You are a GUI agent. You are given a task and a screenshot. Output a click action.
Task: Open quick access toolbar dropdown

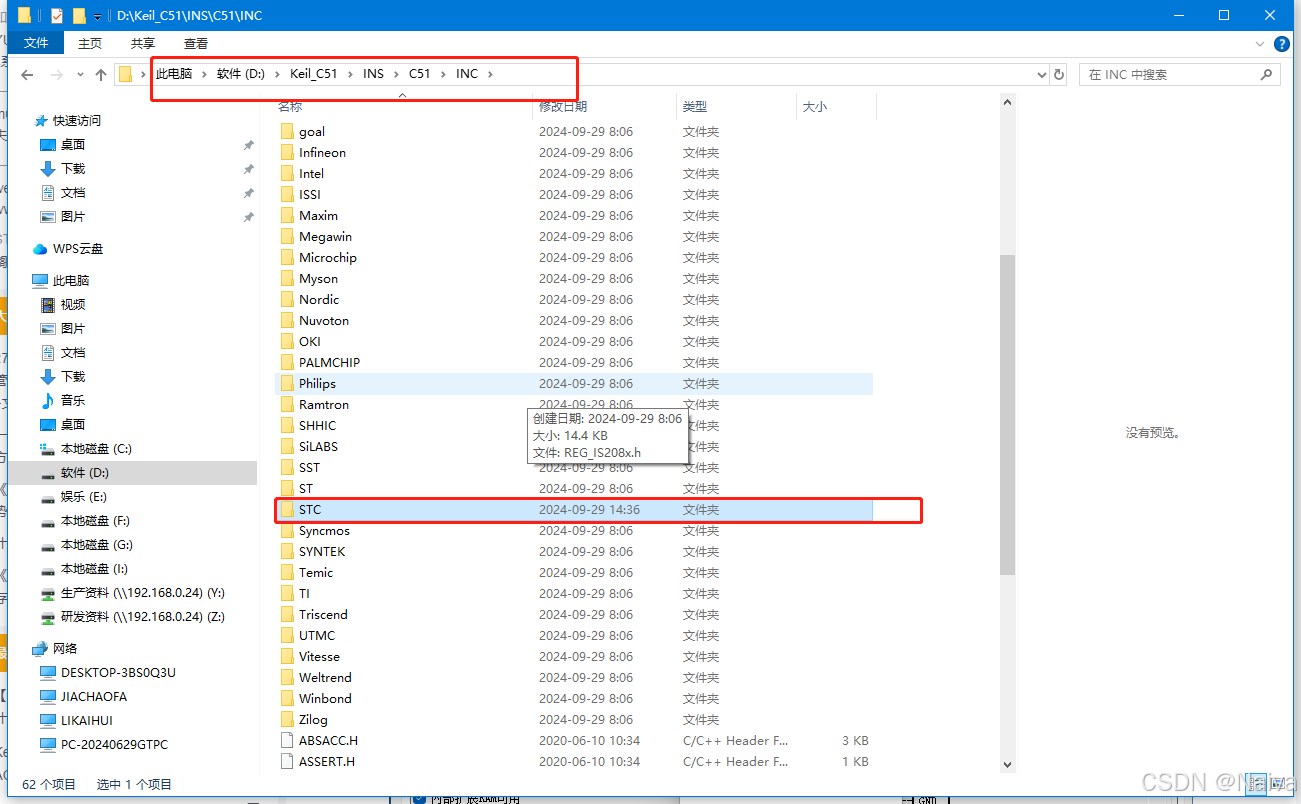pyautogui.click(x=97, y=17)
